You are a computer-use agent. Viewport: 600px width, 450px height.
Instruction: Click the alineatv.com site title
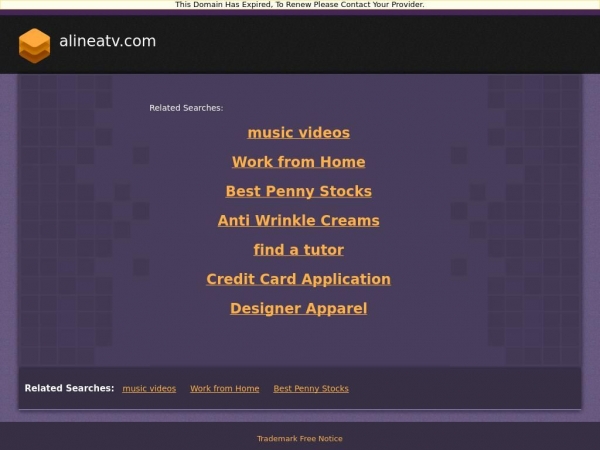(108, 41)
